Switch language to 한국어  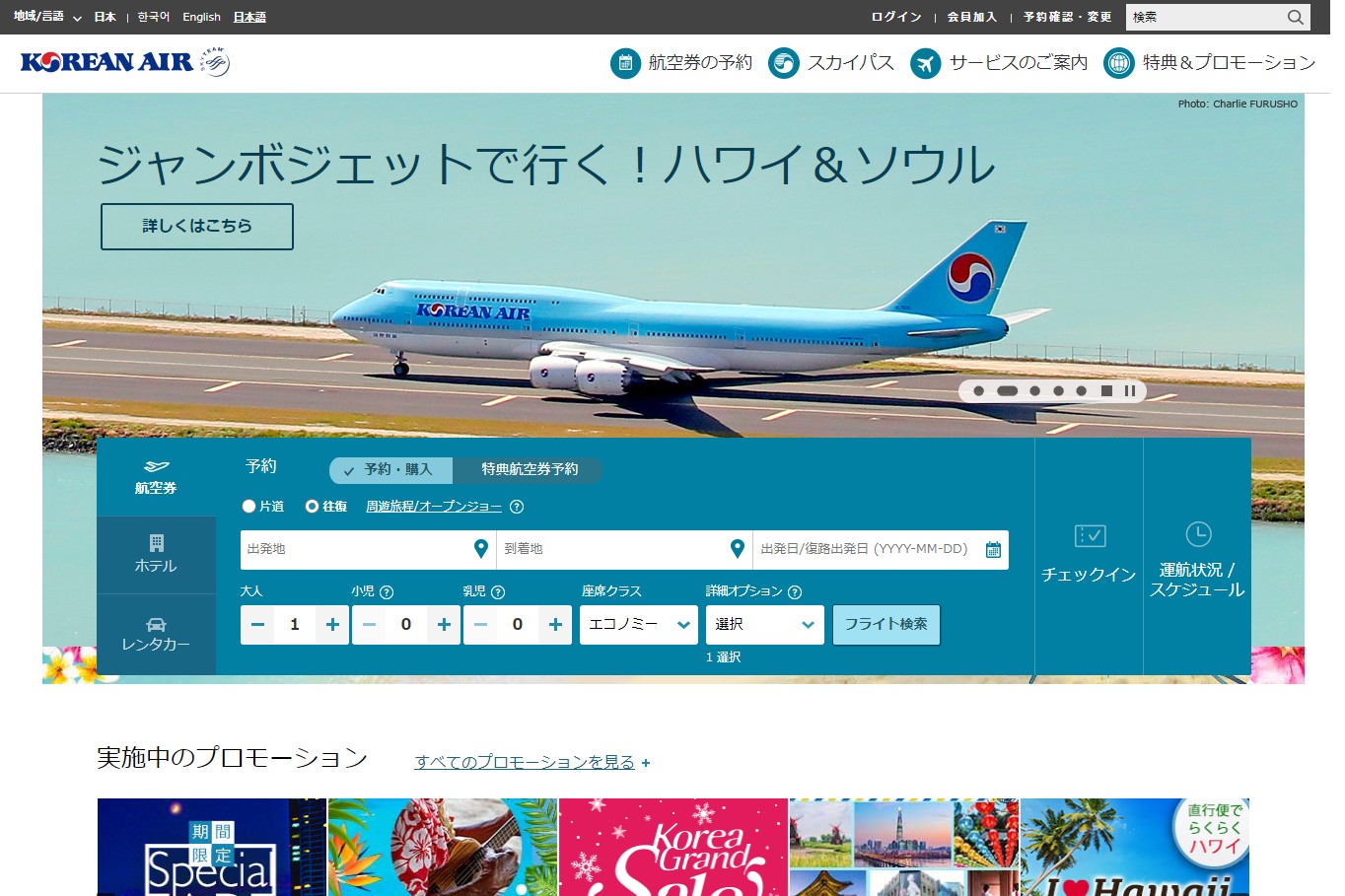(x=153, y=17)
